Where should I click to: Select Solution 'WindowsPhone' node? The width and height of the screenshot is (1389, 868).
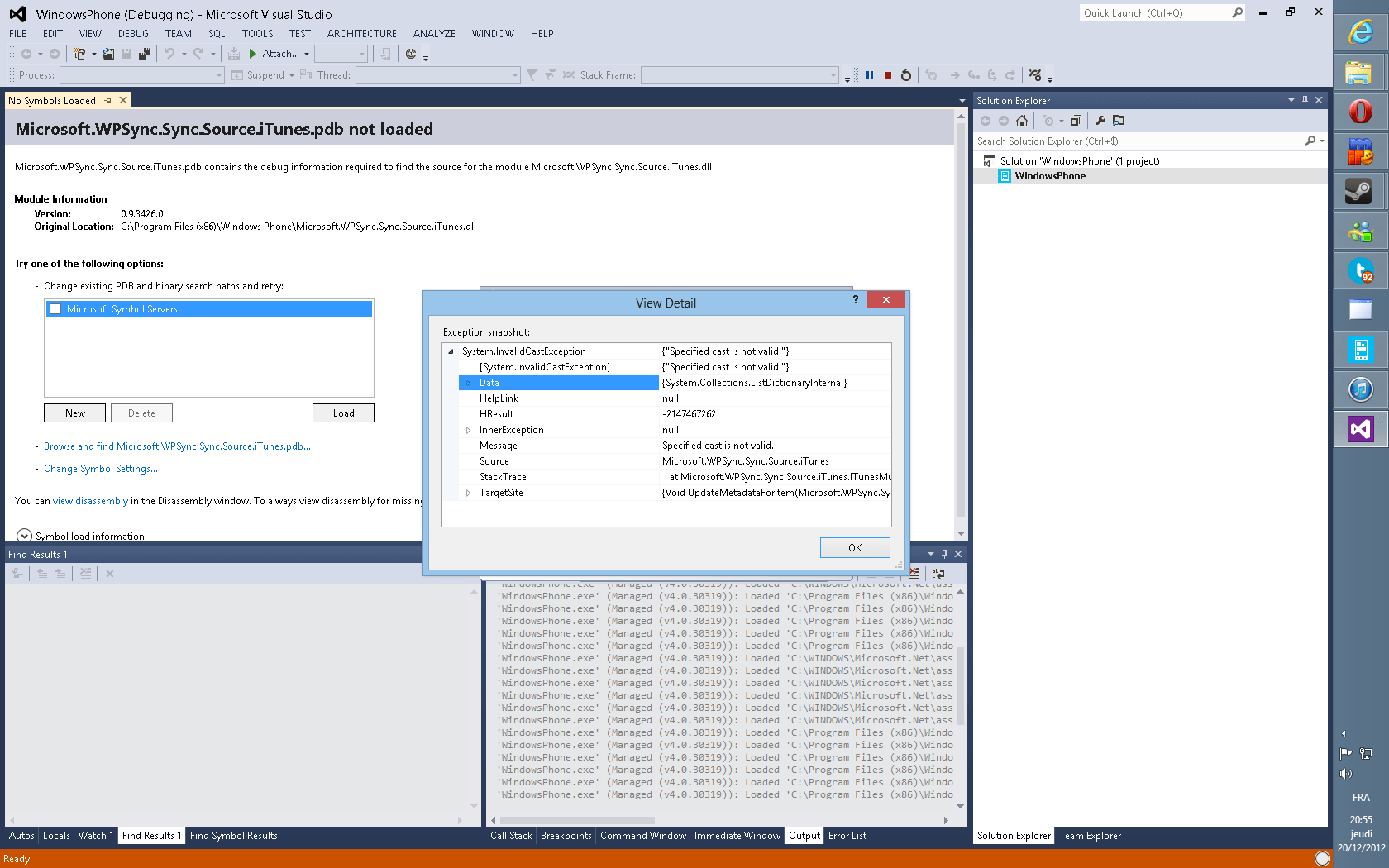[x=1079, y=161]
